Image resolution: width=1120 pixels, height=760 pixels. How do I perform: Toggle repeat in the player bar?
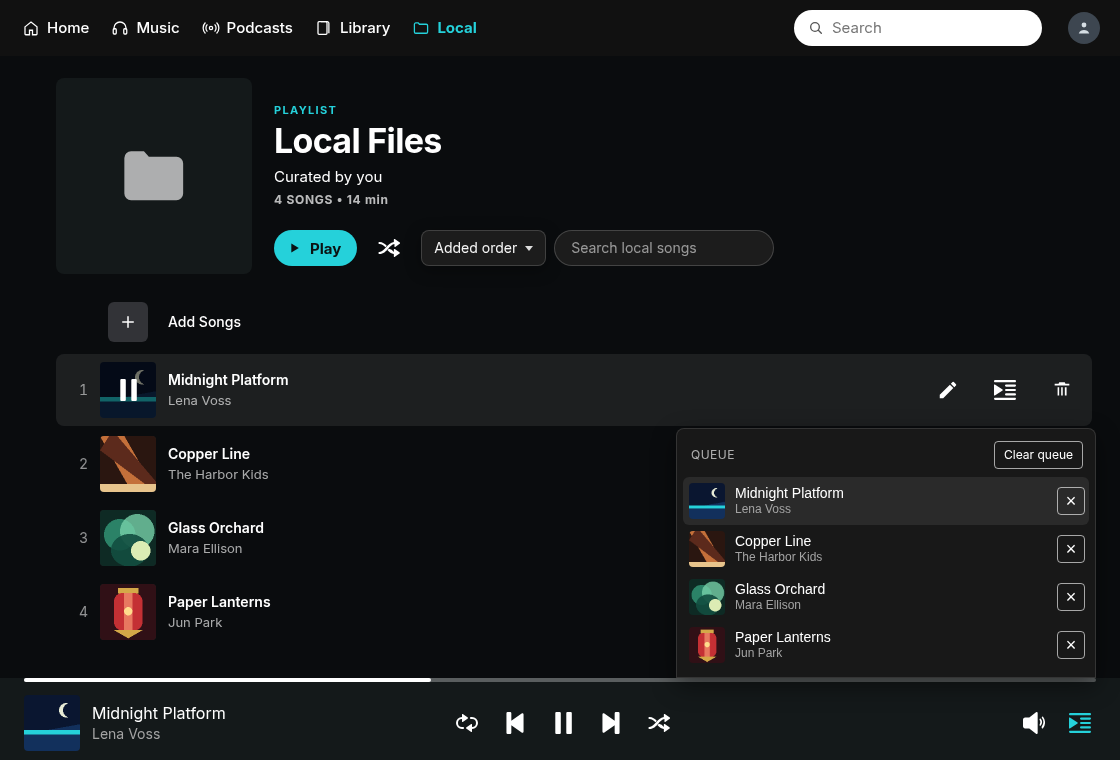466,723
